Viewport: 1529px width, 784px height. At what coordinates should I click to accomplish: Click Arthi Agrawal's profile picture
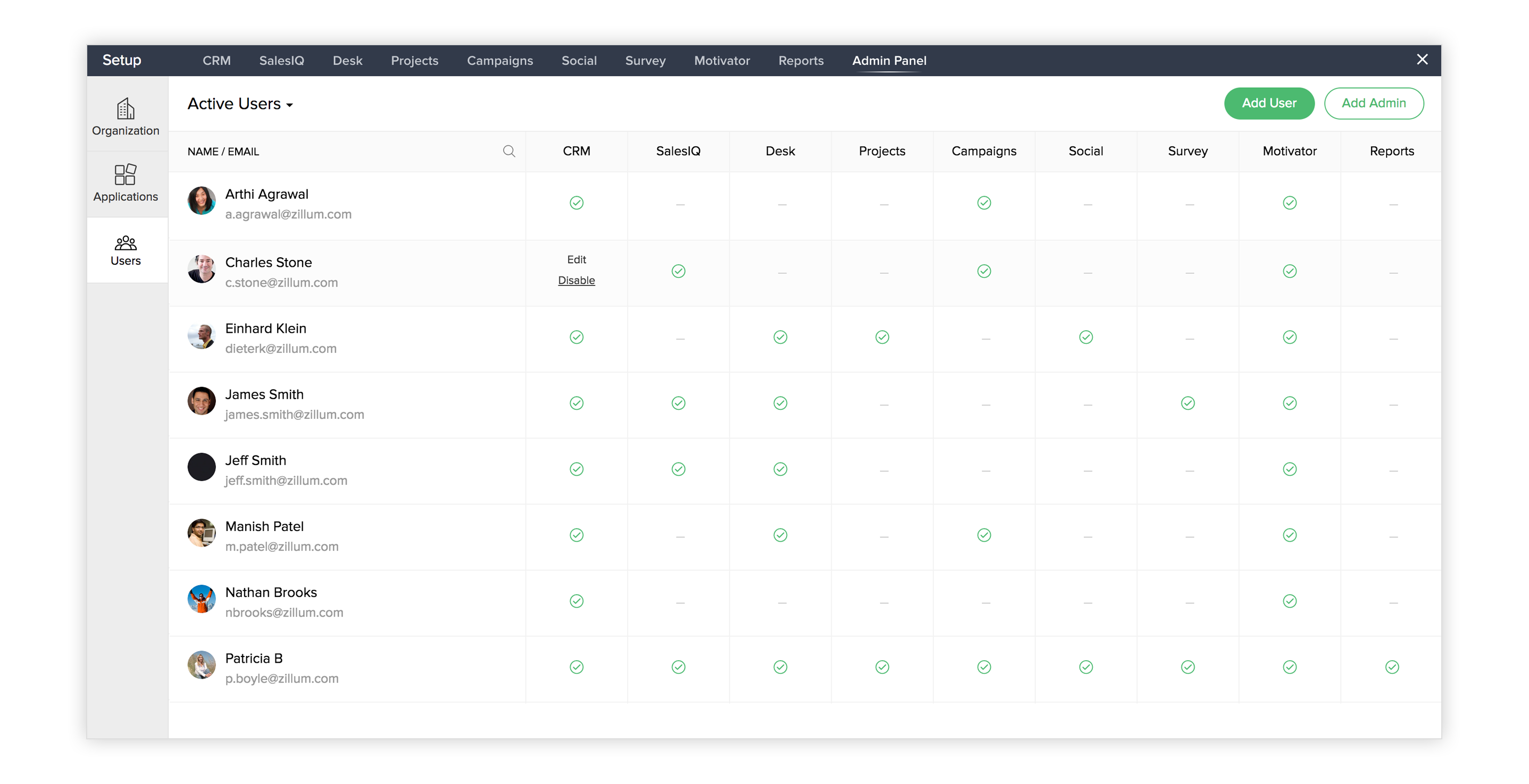(201, 200)
